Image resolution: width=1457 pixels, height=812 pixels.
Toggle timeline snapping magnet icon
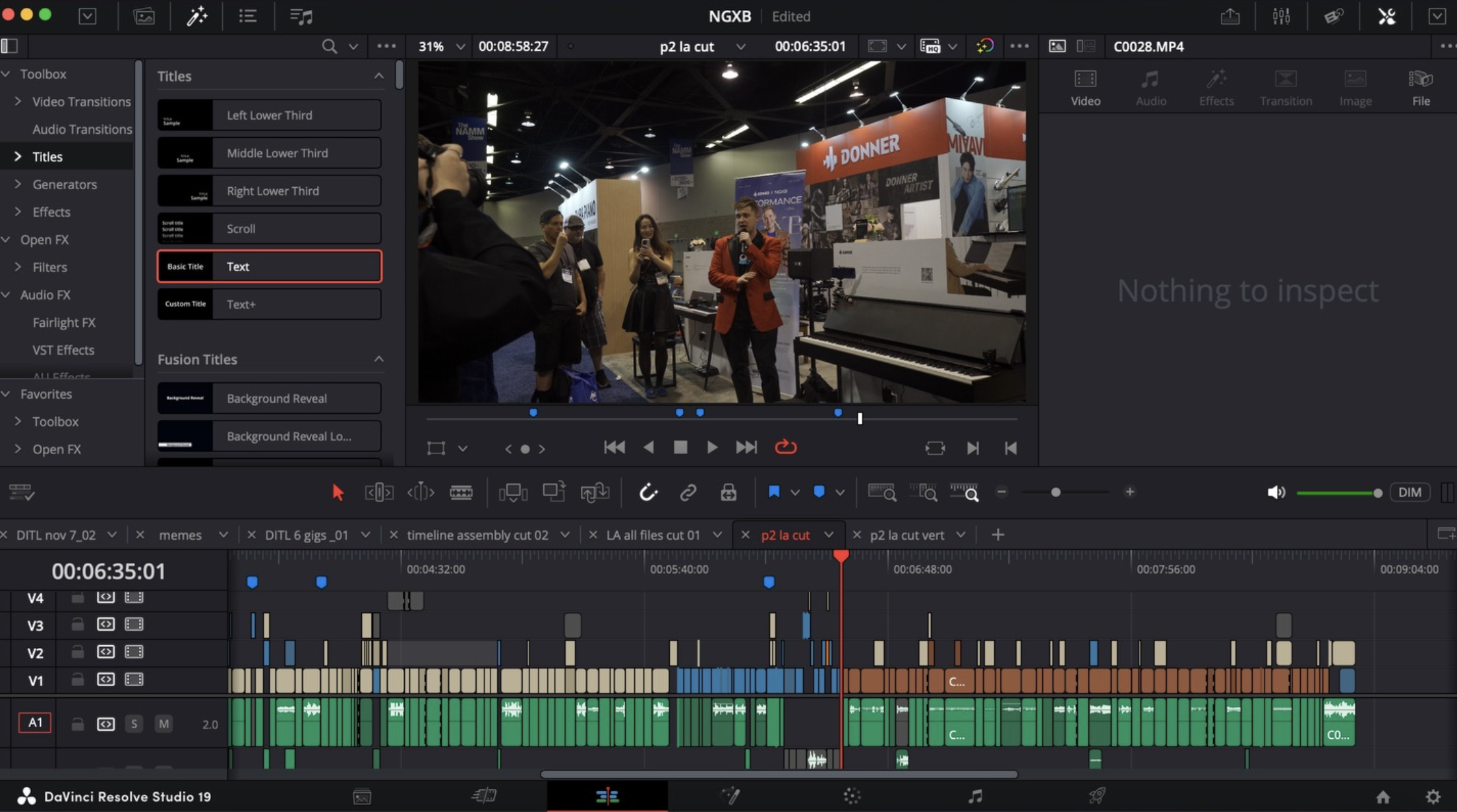(648, 492)
